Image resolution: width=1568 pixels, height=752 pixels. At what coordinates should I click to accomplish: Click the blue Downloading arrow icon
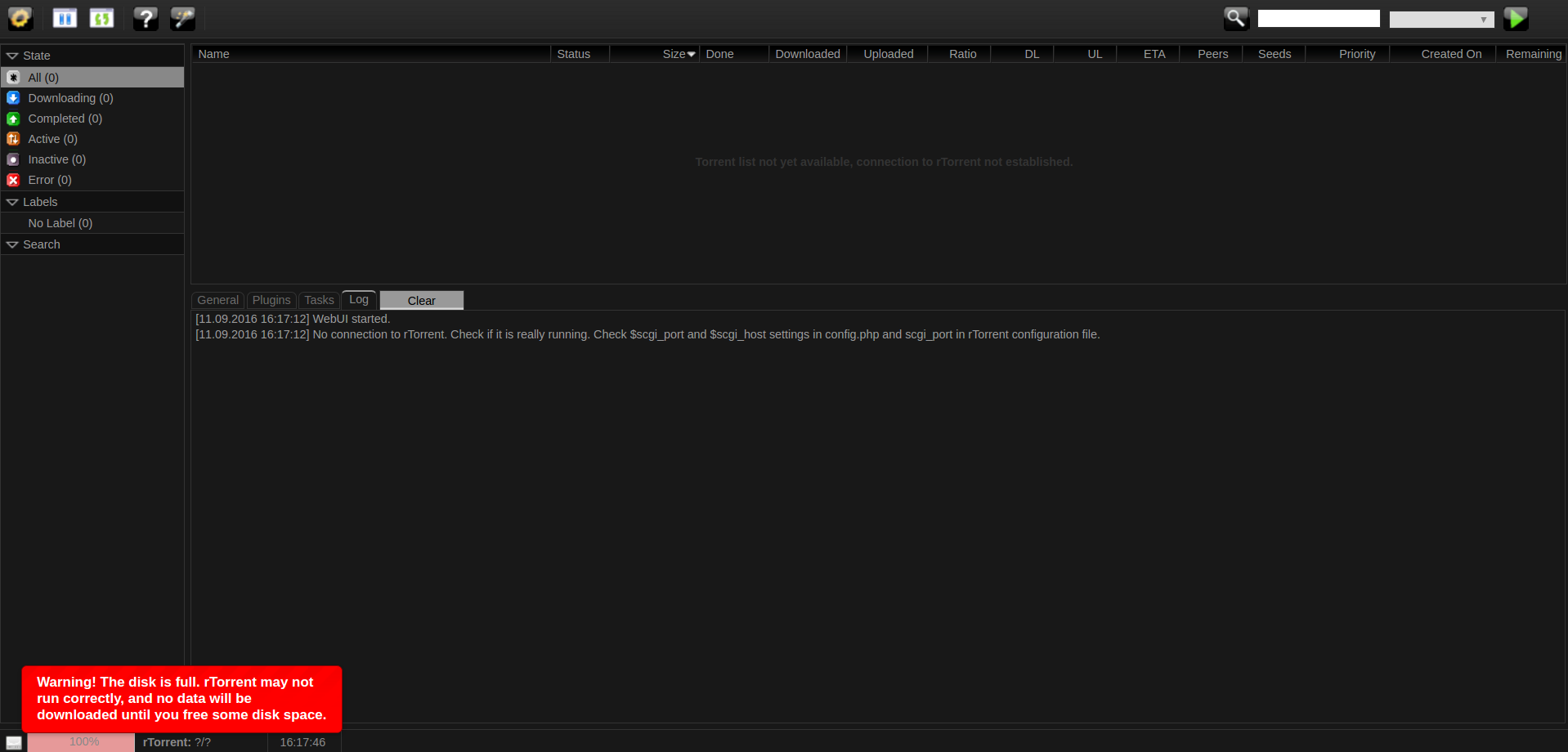click(x=13, y=98)
